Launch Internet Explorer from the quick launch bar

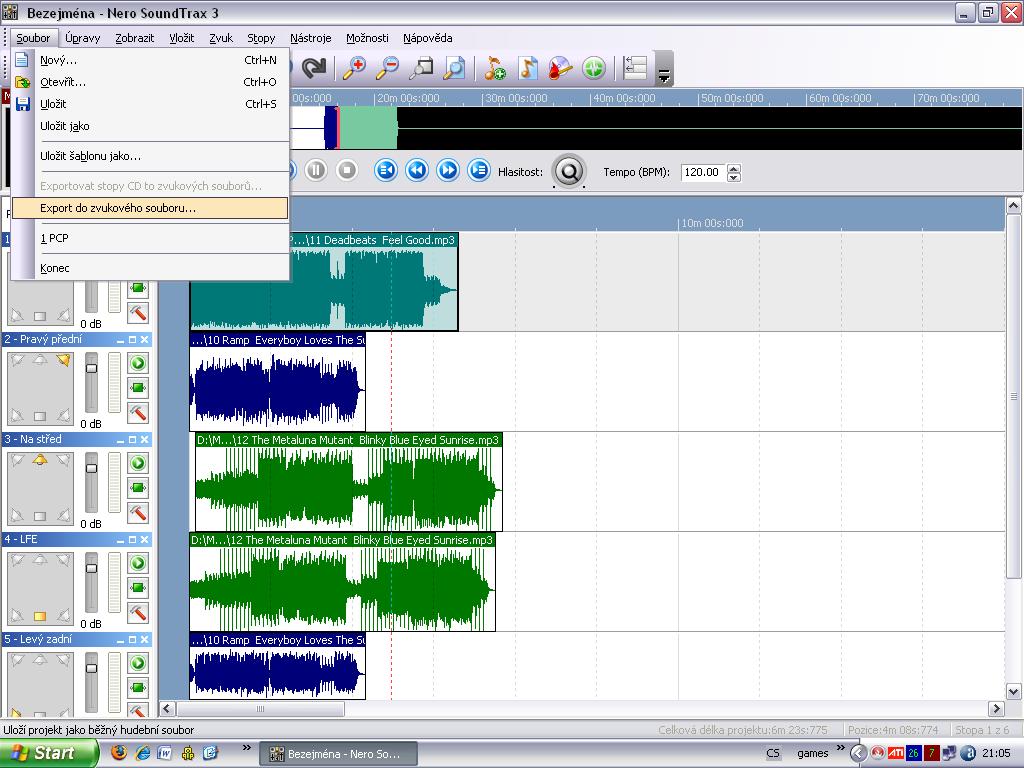coord(142,753)
